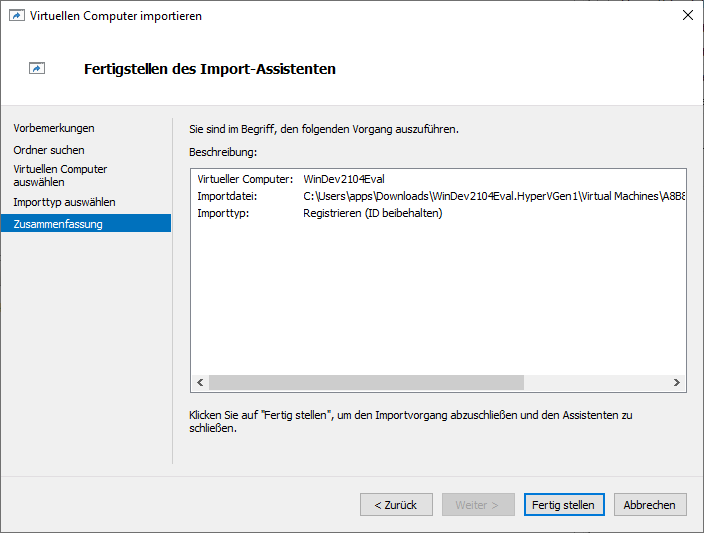704x533 pixels.
Task: Click the Fertigstellen des Import-Assistenten heading
Action: pos(210,70)
